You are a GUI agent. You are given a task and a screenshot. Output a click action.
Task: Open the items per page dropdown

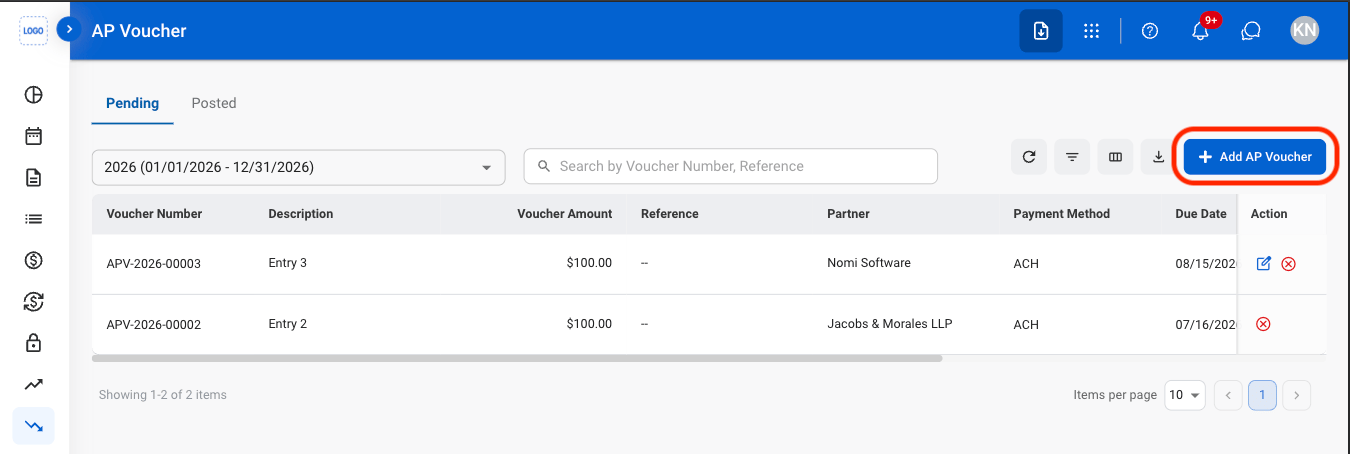pyautogui.click(x=1185, y=395)
